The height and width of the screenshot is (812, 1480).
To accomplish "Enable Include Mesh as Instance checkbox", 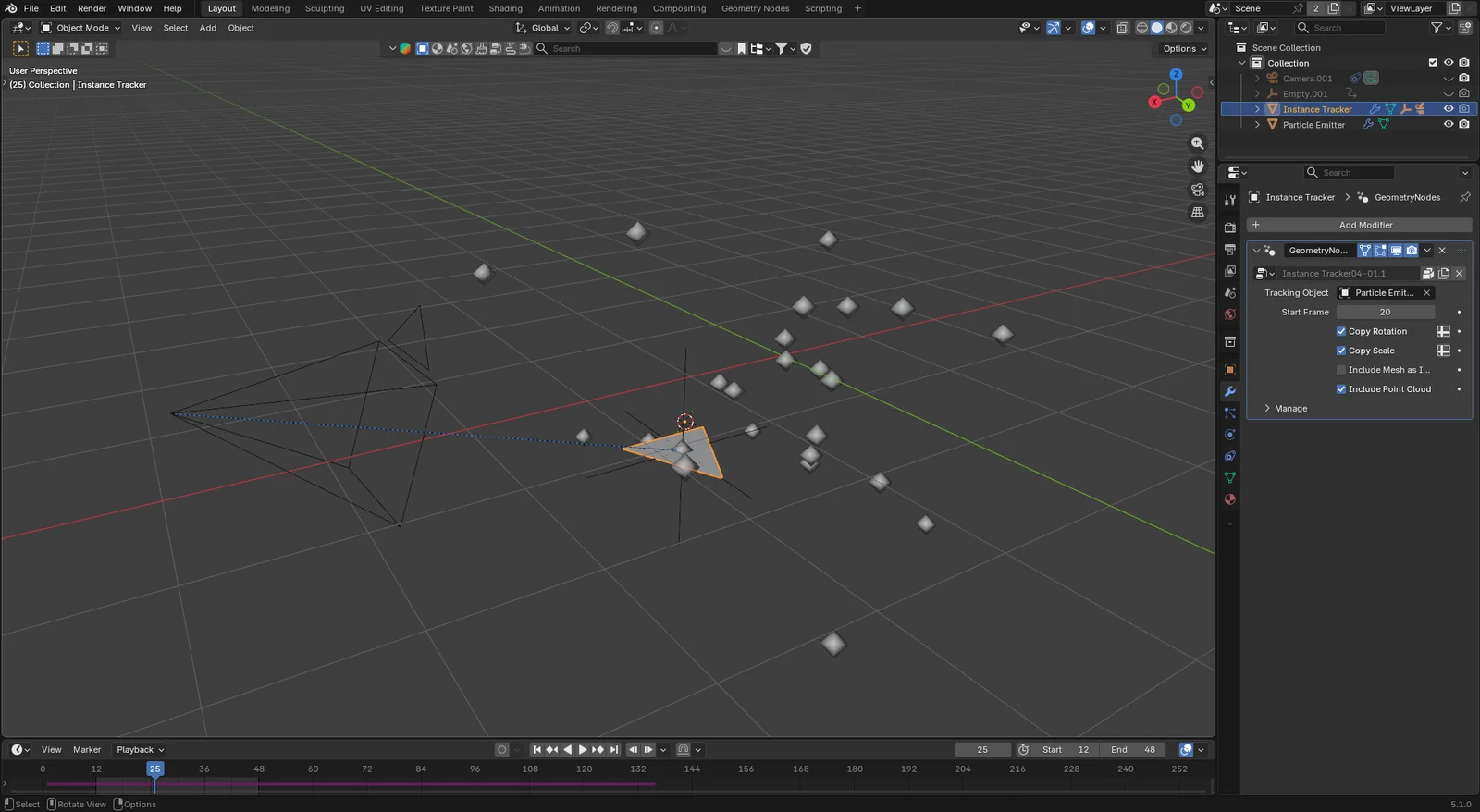I will click(1341, 370).
